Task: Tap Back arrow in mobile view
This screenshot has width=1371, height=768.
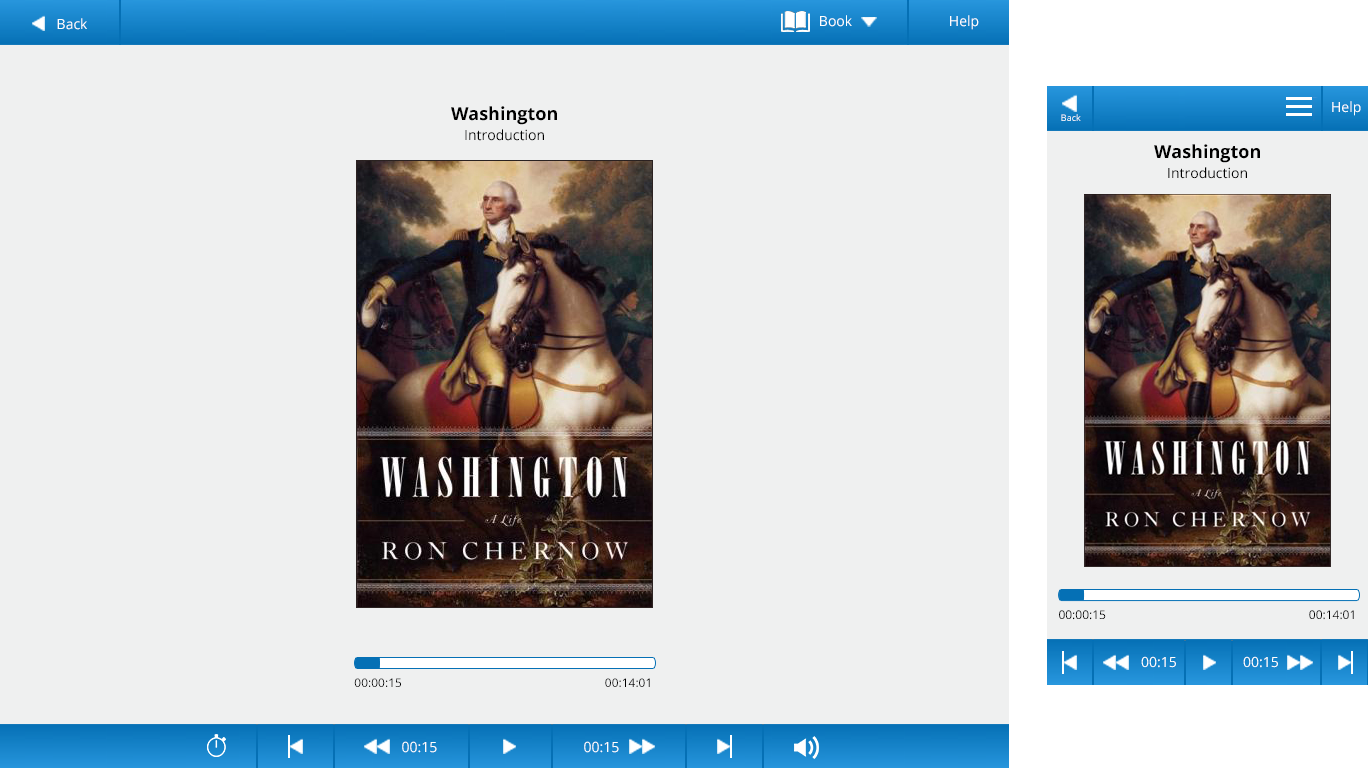Action: point(1070,107)
